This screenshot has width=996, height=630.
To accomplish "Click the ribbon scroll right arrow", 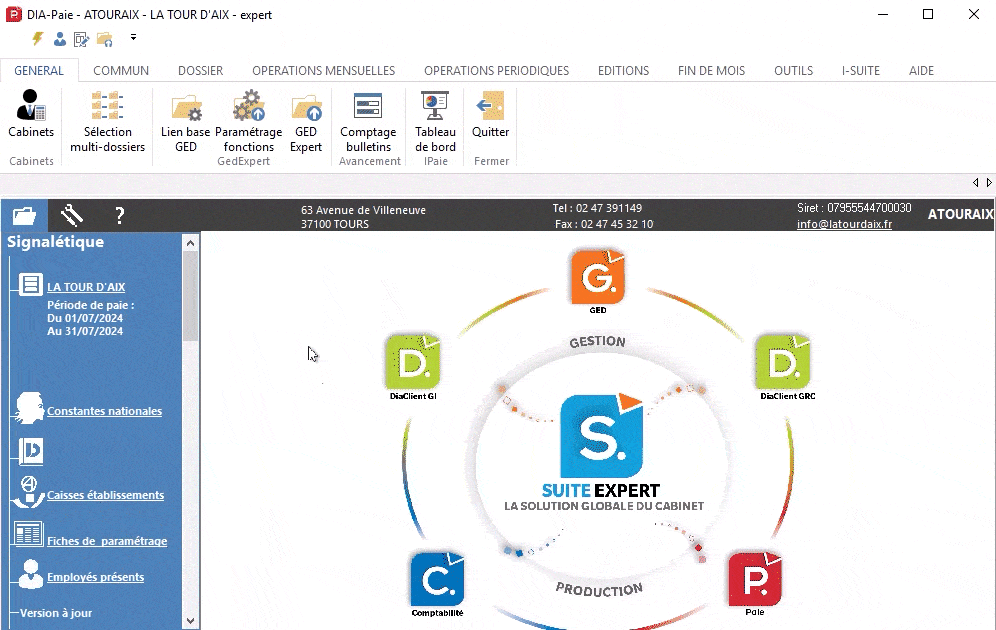I will (988, 183).
